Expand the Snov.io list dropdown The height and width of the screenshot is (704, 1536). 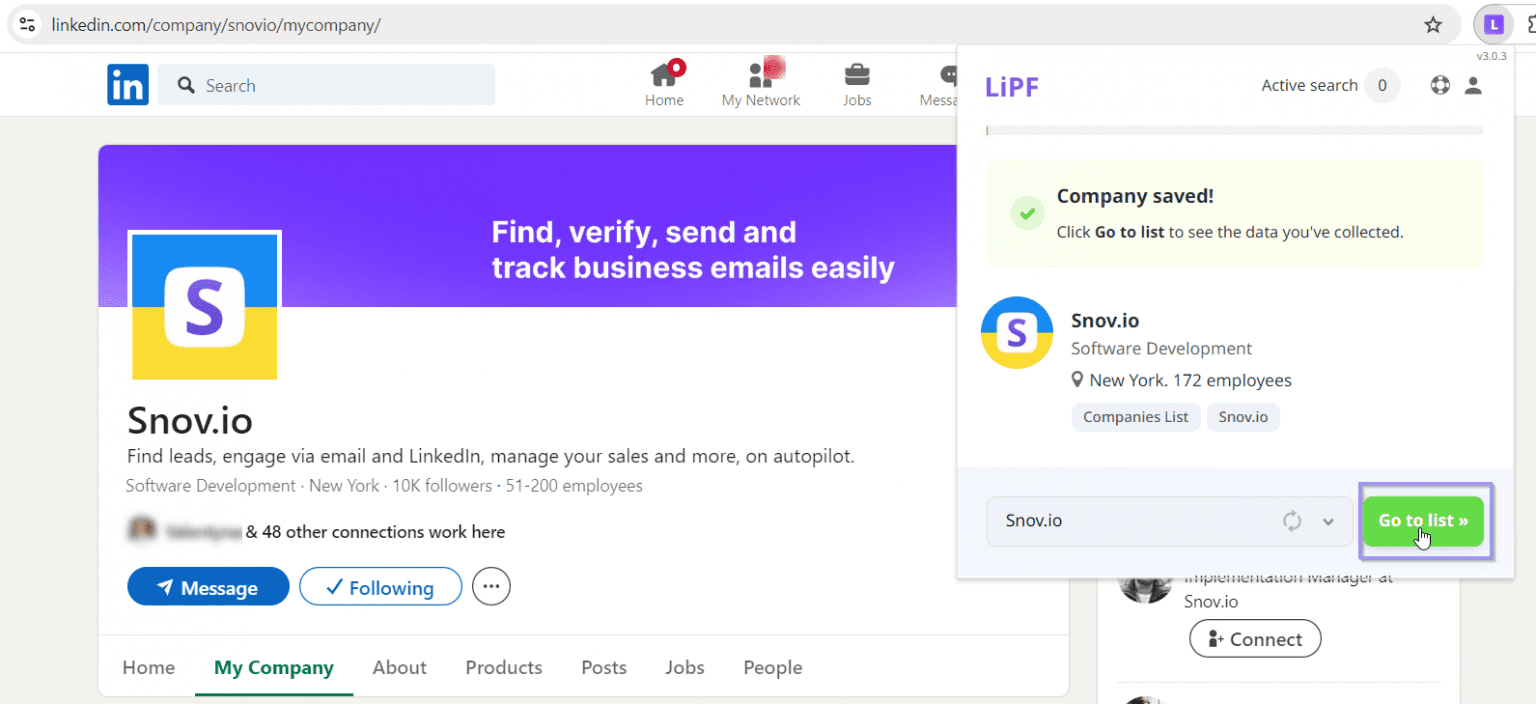coord(1329,521)
